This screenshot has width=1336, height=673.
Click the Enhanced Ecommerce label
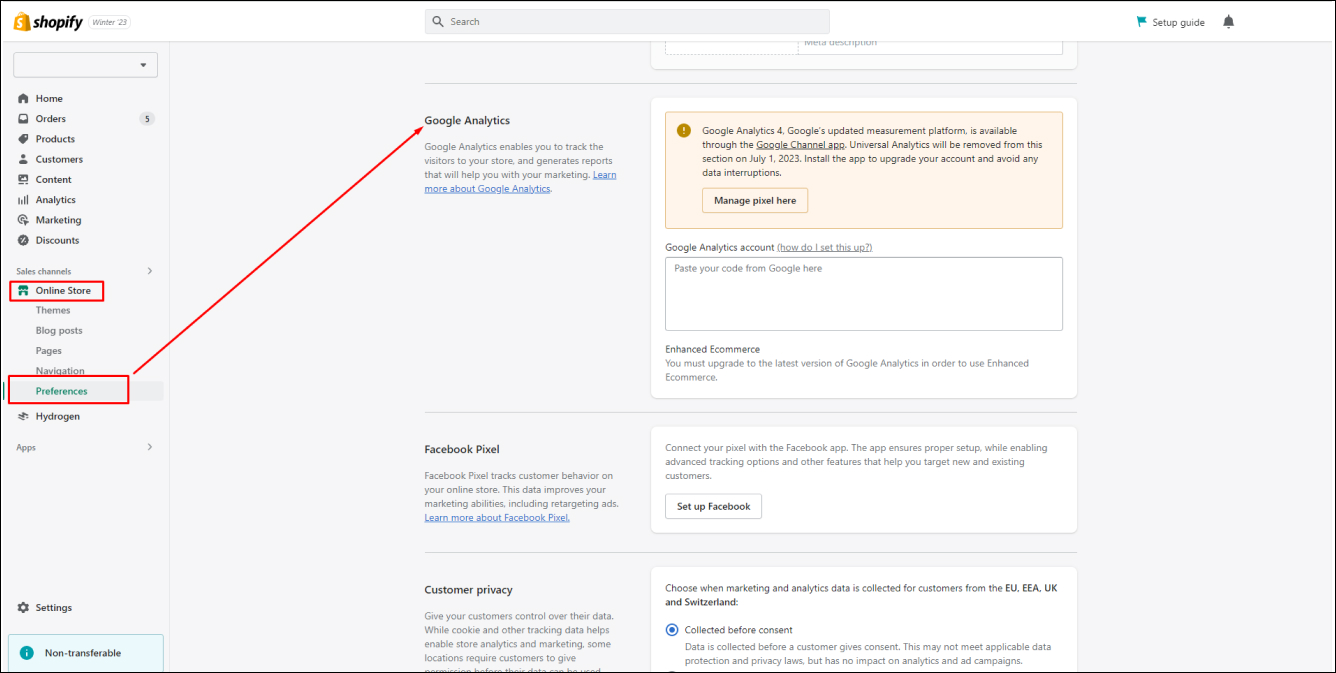coord(713,349)
